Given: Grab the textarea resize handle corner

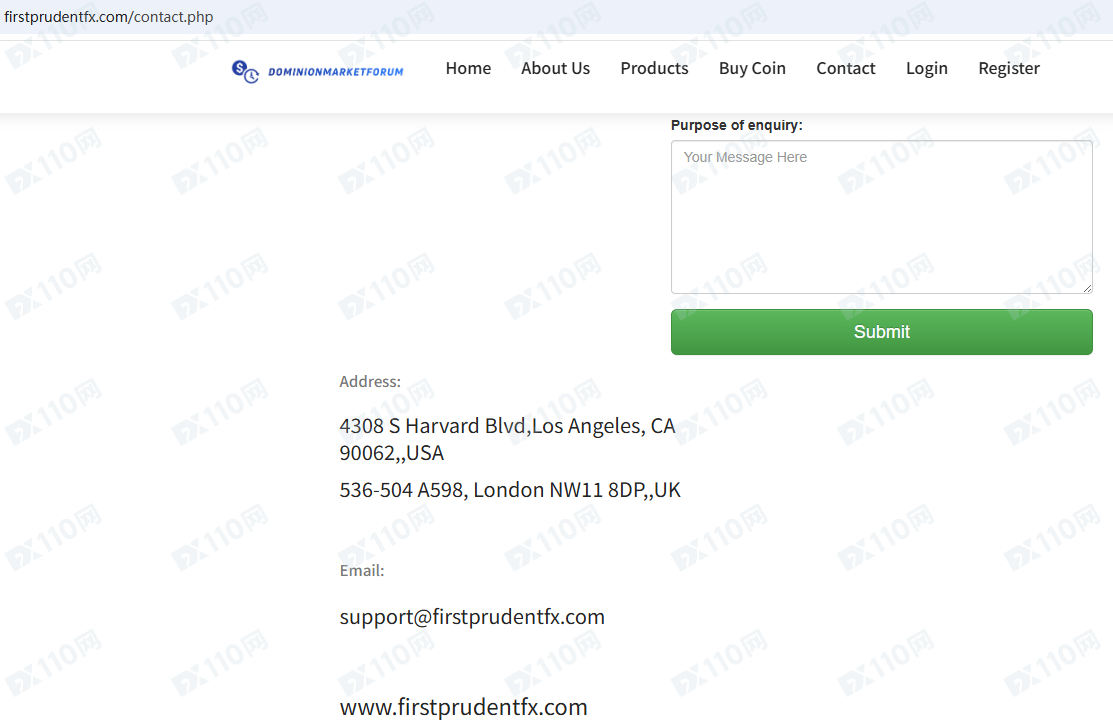Looking at the screenshot, I should 1087,288.
